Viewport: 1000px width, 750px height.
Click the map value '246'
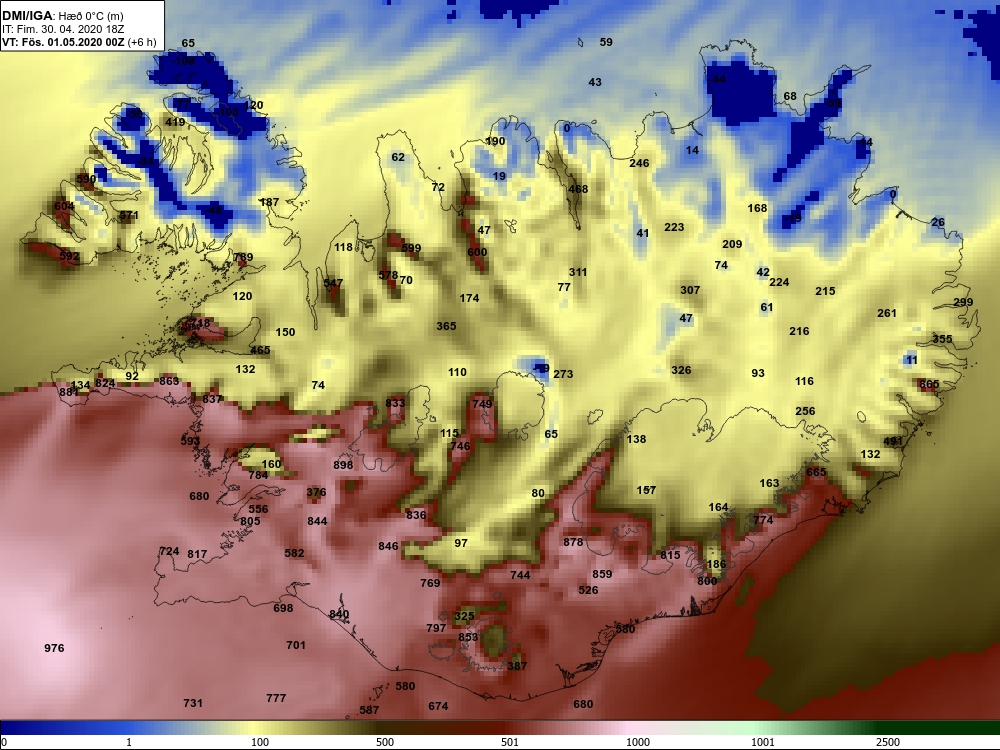[x=639, y=163]
